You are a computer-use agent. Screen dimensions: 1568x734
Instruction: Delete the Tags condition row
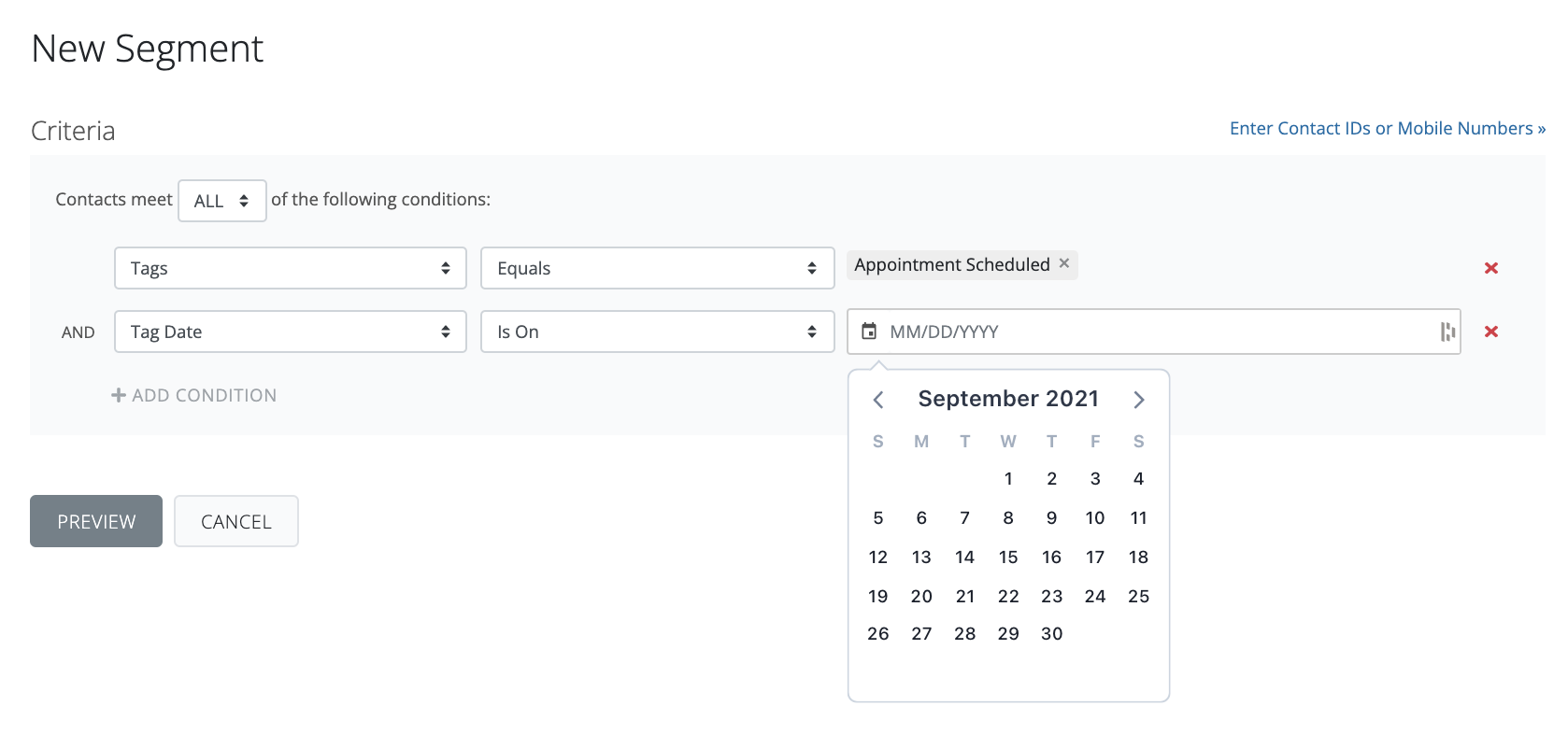tap(1490, 268)
